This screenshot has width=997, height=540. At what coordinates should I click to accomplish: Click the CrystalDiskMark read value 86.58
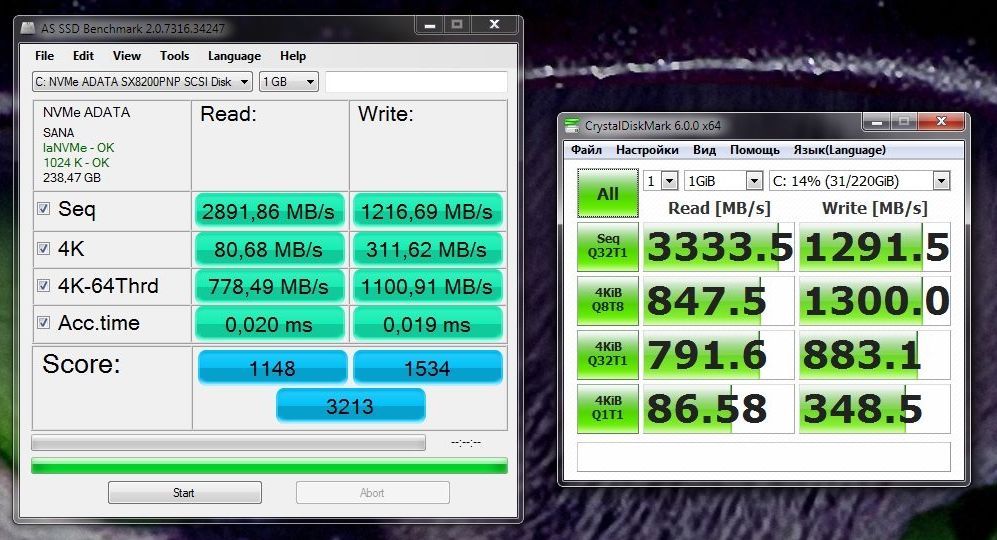[x=719, y=409]
